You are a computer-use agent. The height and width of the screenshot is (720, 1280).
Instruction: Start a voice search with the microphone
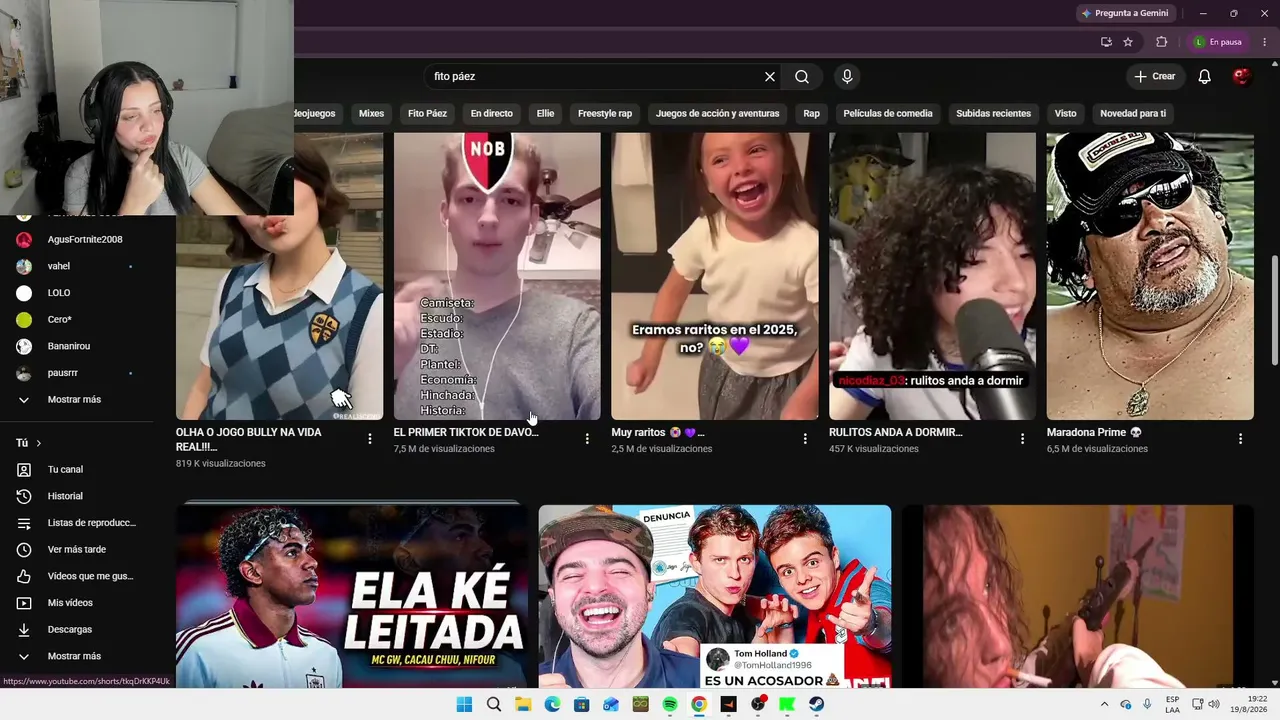847,77
